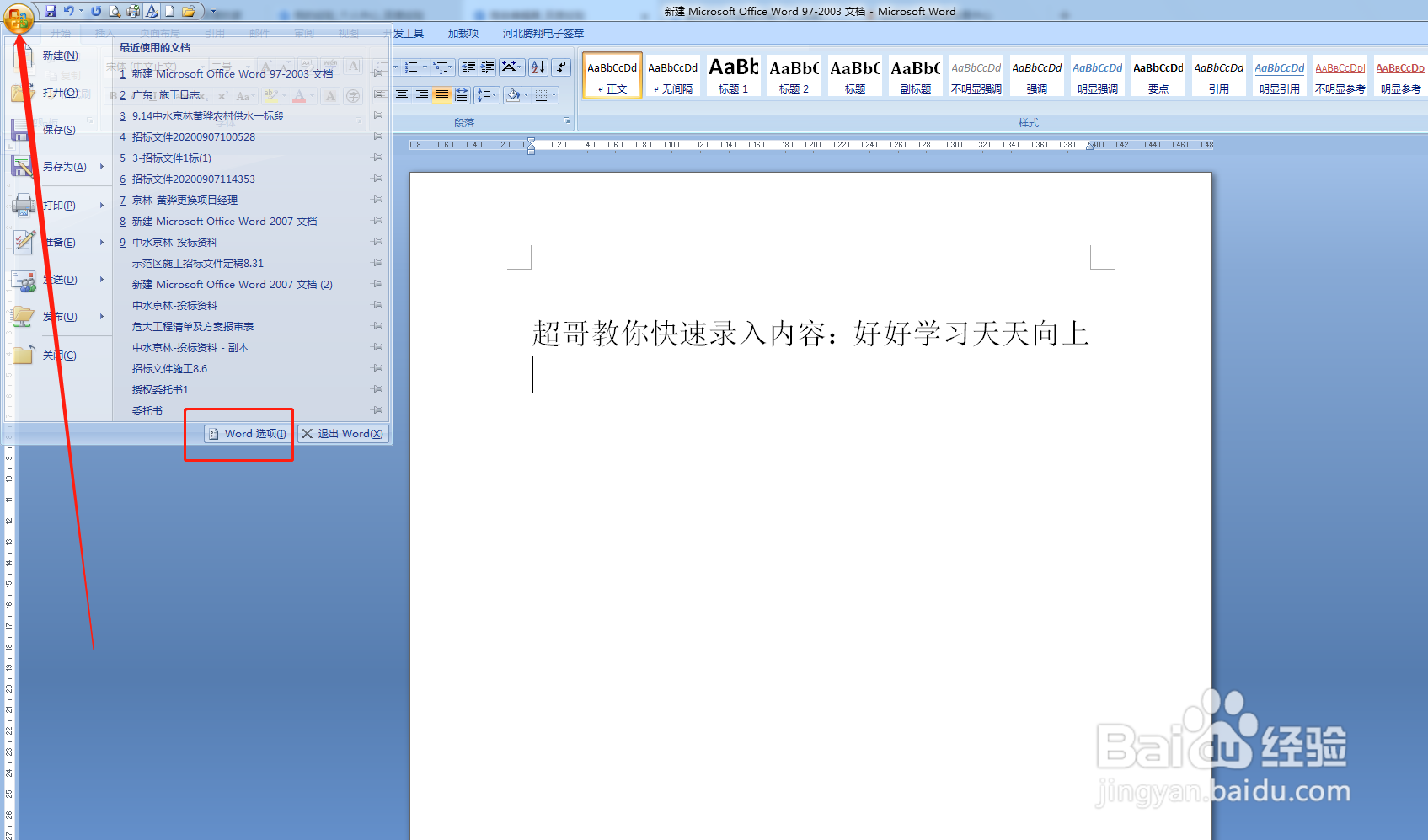This screenshot has height=840, width=1428.
Task: Apply the 标题 1 style thumbnail
Action: tap(733, 75)
